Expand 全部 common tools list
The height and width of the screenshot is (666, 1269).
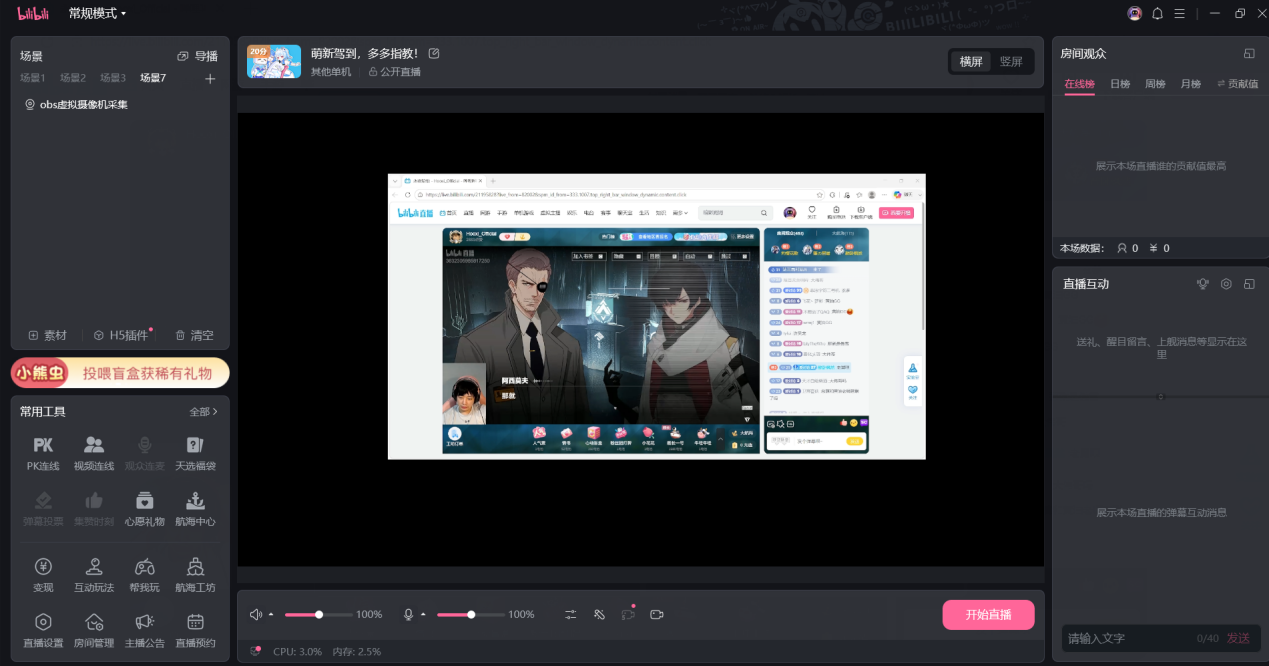point(203,411)
